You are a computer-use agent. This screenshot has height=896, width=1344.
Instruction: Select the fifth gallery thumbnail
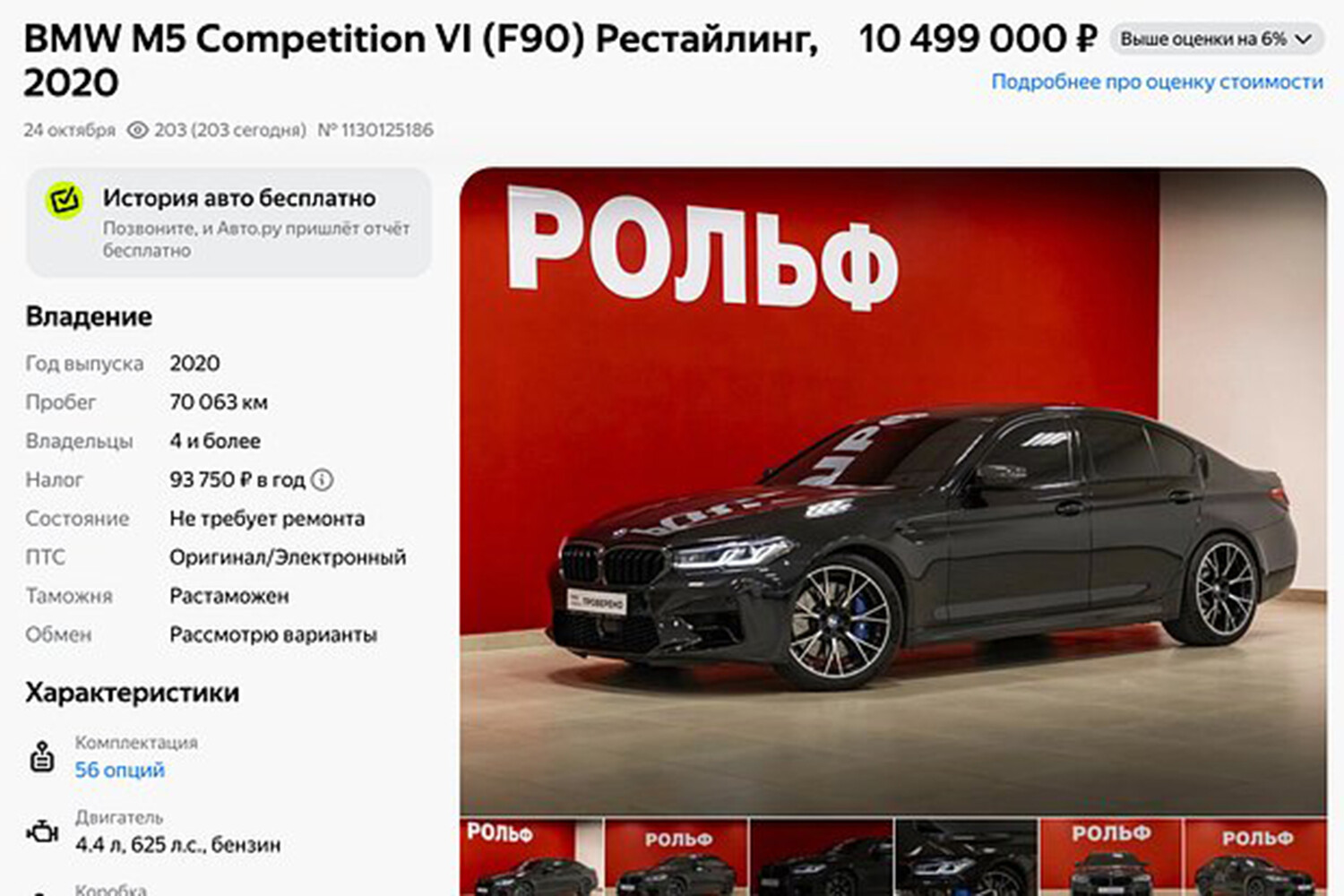(x=1112, y=857)
